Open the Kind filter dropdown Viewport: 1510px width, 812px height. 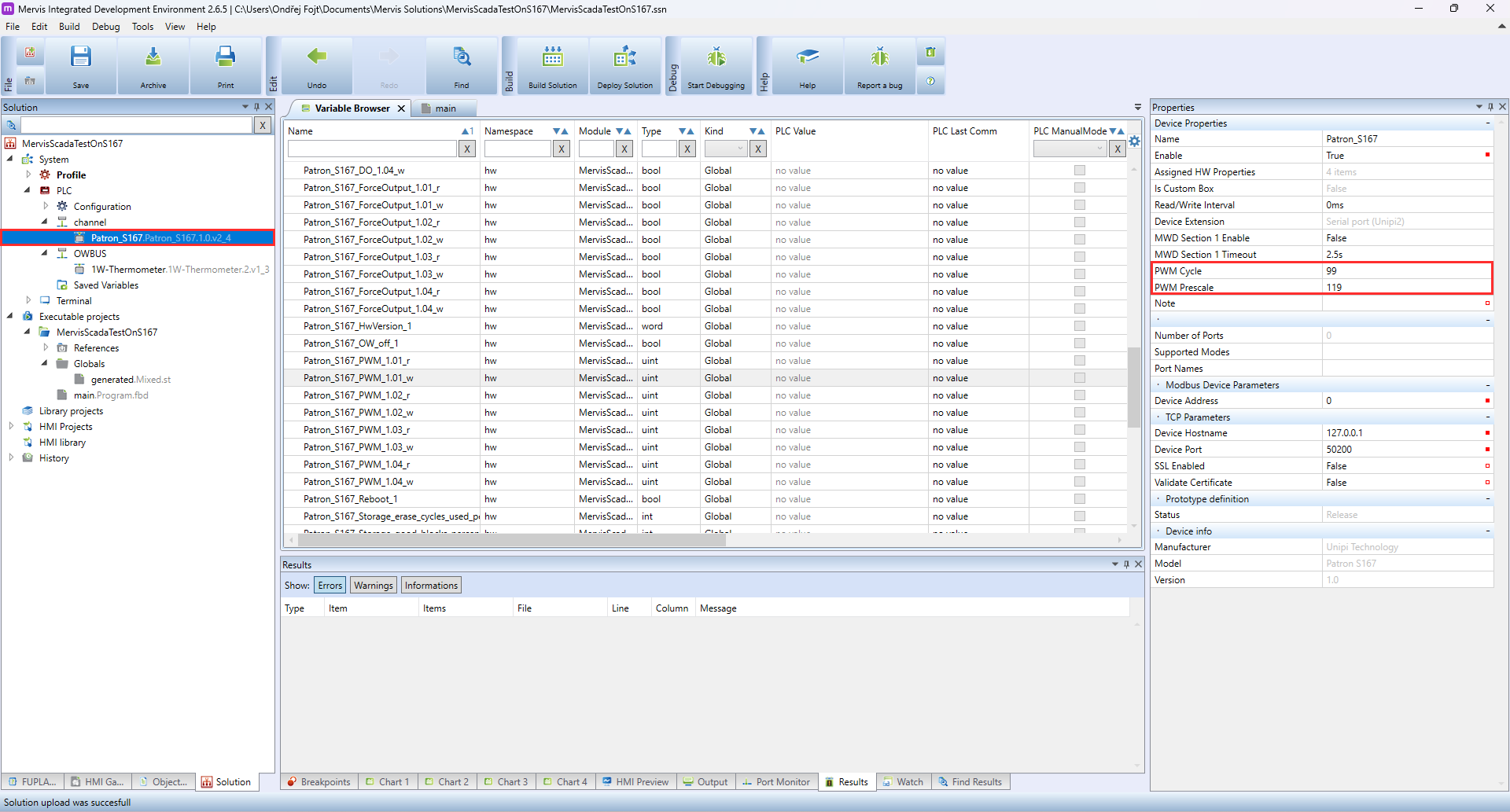pos(725,149)
